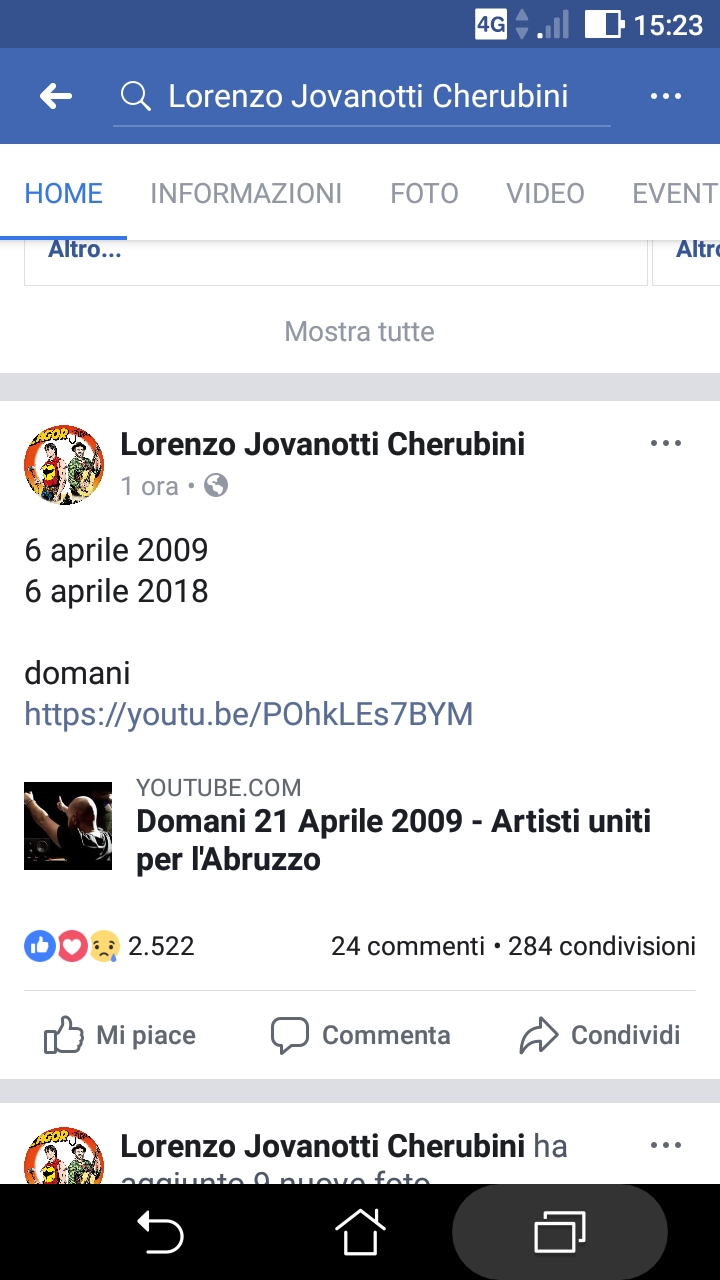
Task: Tap the page profile picture avatar
Action: (x=64, y=464)
